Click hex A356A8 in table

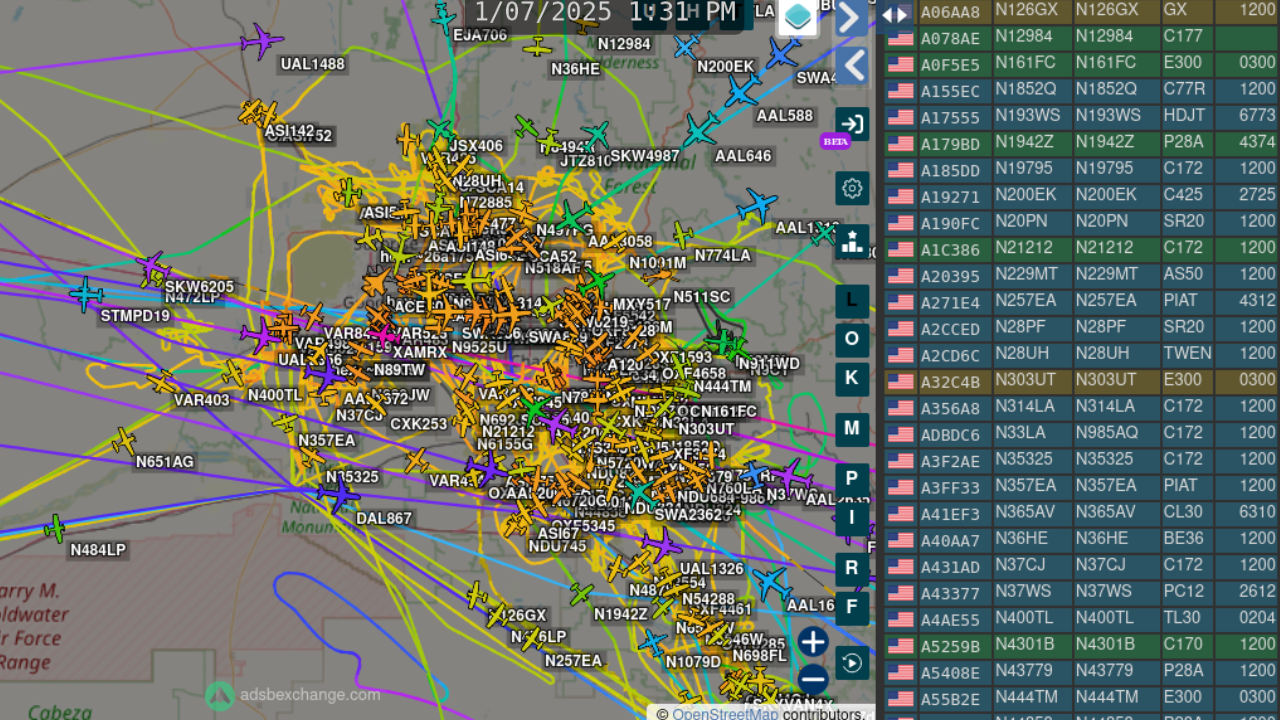950,408
